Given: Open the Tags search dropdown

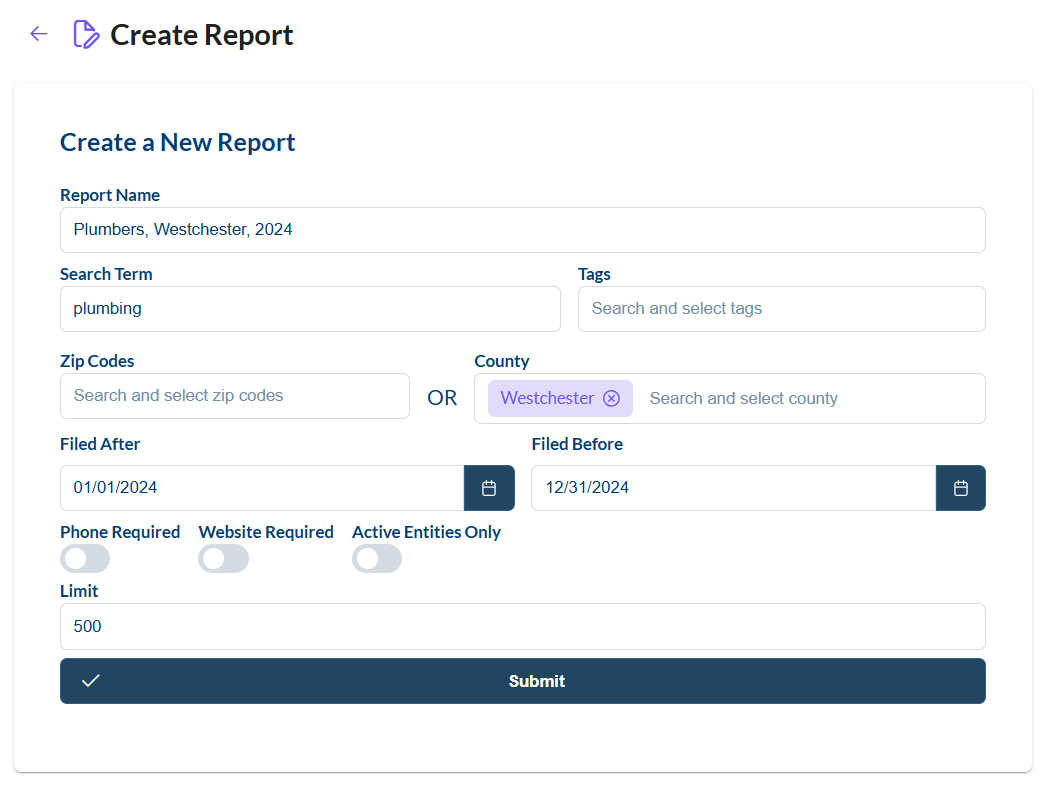Looking at the screenshot, I should pyautogui.click(x=781, y=309).
